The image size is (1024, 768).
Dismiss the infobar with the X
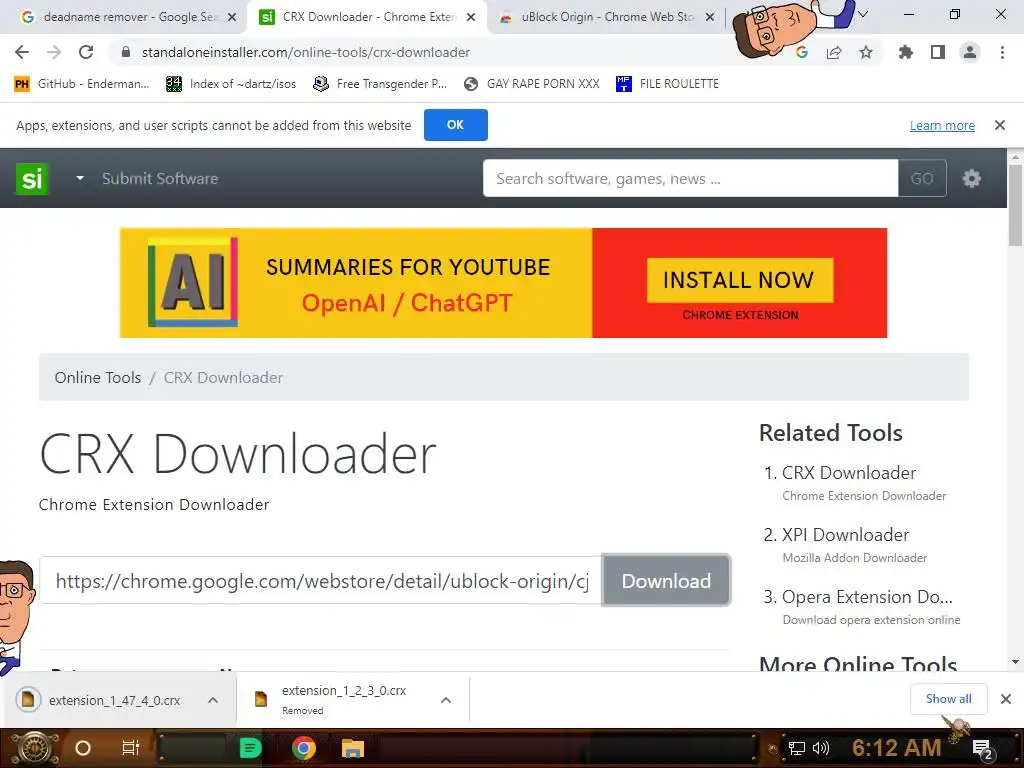(x=999, y=125)
